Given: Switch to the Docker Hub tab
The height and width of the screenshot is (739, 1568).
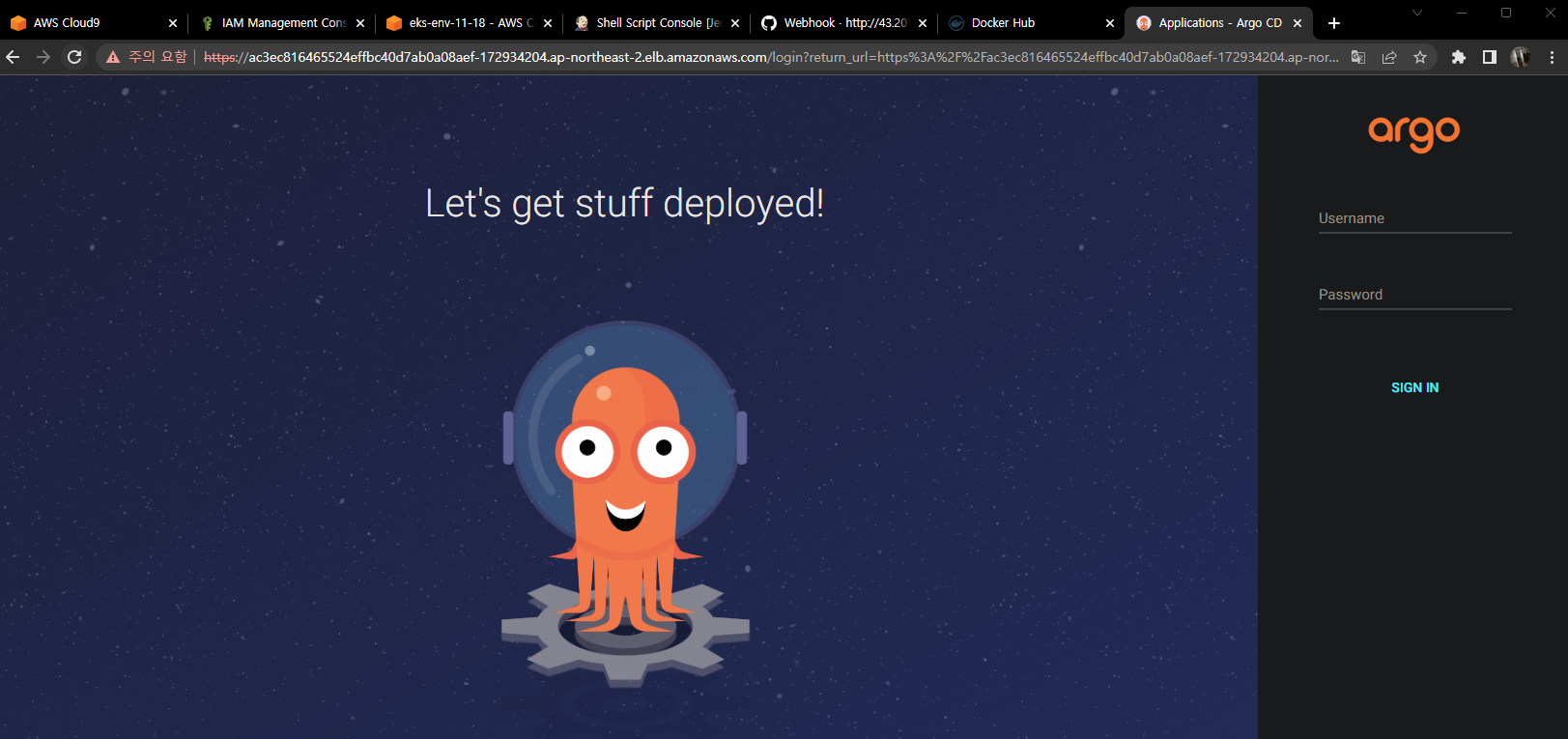Looking at the screenshot, I should [1033, 22].
